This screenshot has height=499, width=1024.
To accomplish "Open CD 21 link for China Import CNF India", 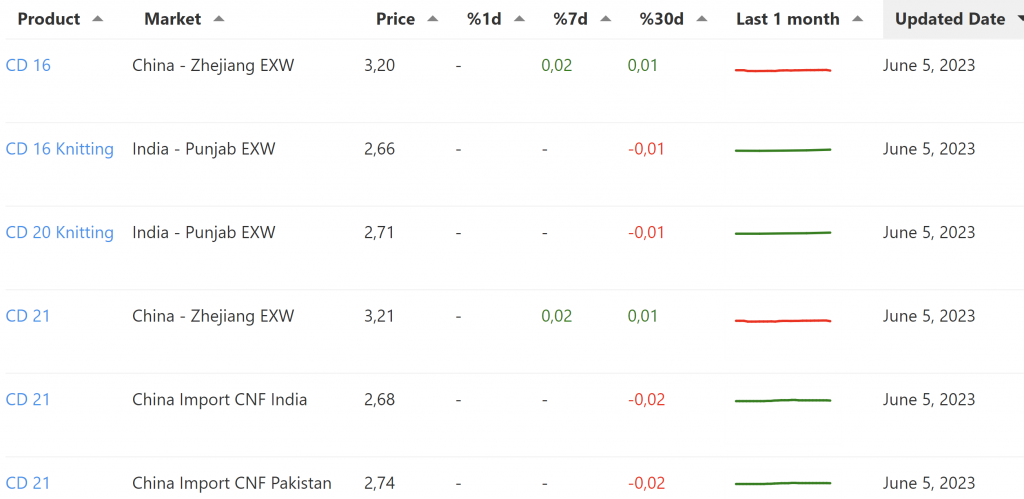I will 28,400.
